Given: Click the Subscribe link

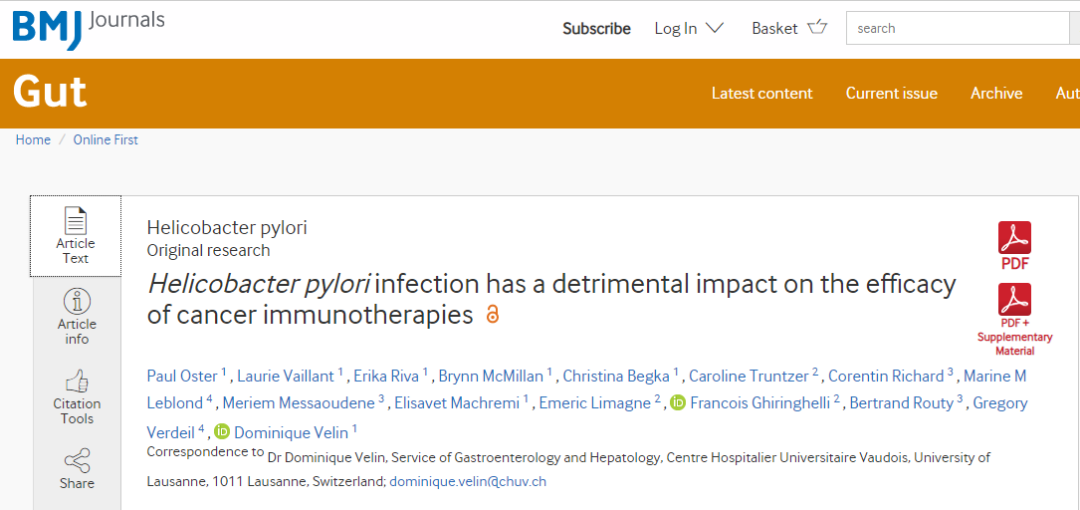Looking at the screenshot, I should pyautogui.click(x=596, y=29).
